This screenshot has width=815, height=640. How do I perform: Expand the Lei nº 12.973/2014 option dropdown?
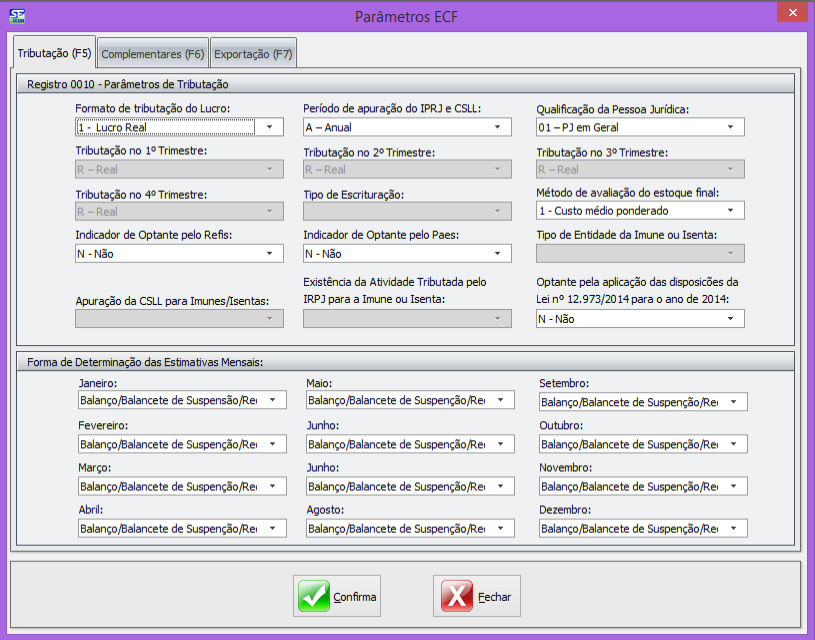click(731, 319)
